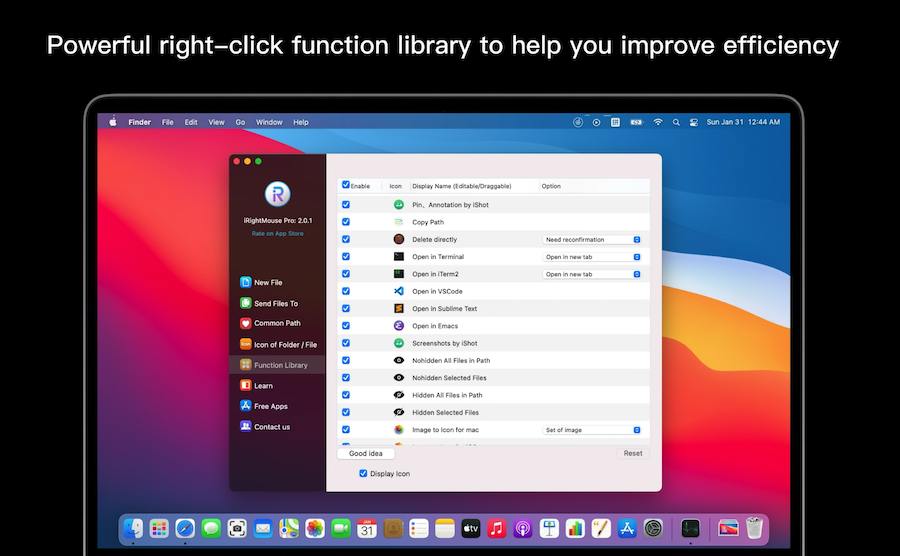Click the Emacs icon in list

pos(399,325)
